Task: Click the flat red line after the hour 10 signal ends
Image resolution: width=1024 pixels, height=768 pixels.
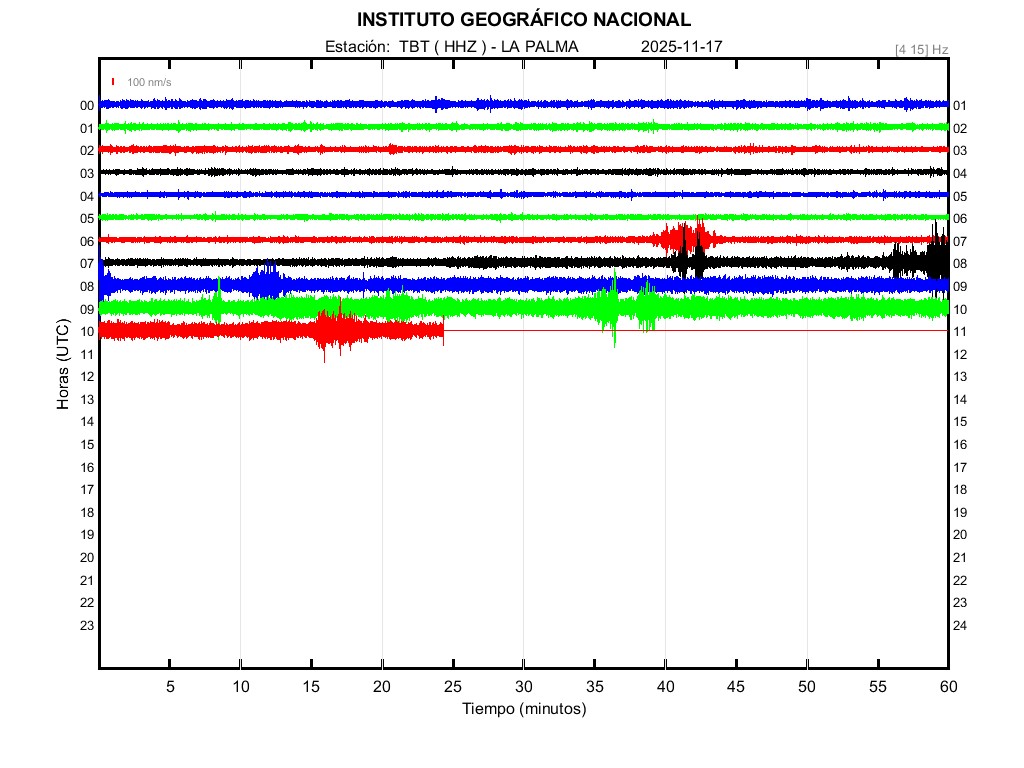Action: tap(700, 330)
